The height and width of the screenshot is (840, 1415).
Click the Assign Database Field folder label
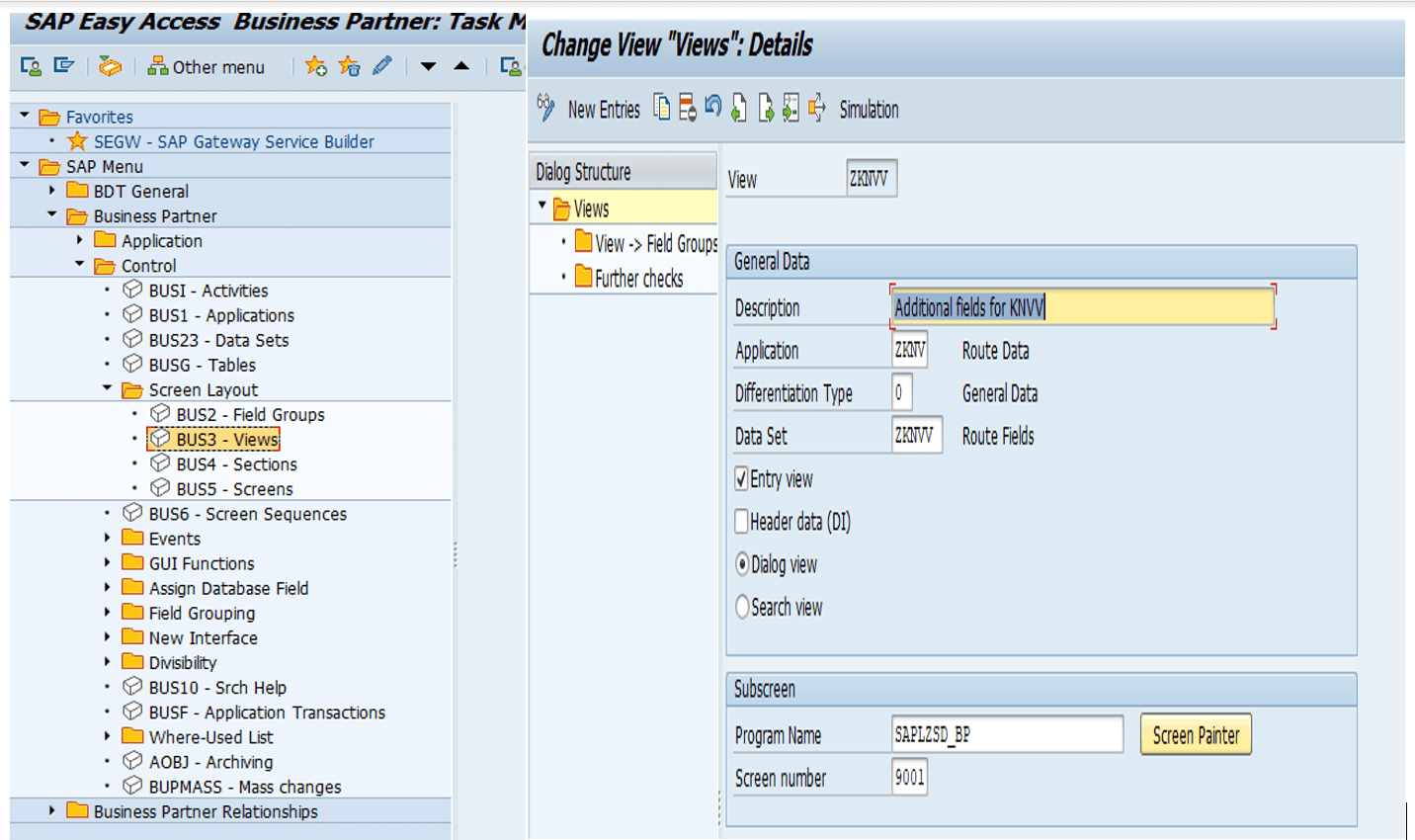(228, 588)
